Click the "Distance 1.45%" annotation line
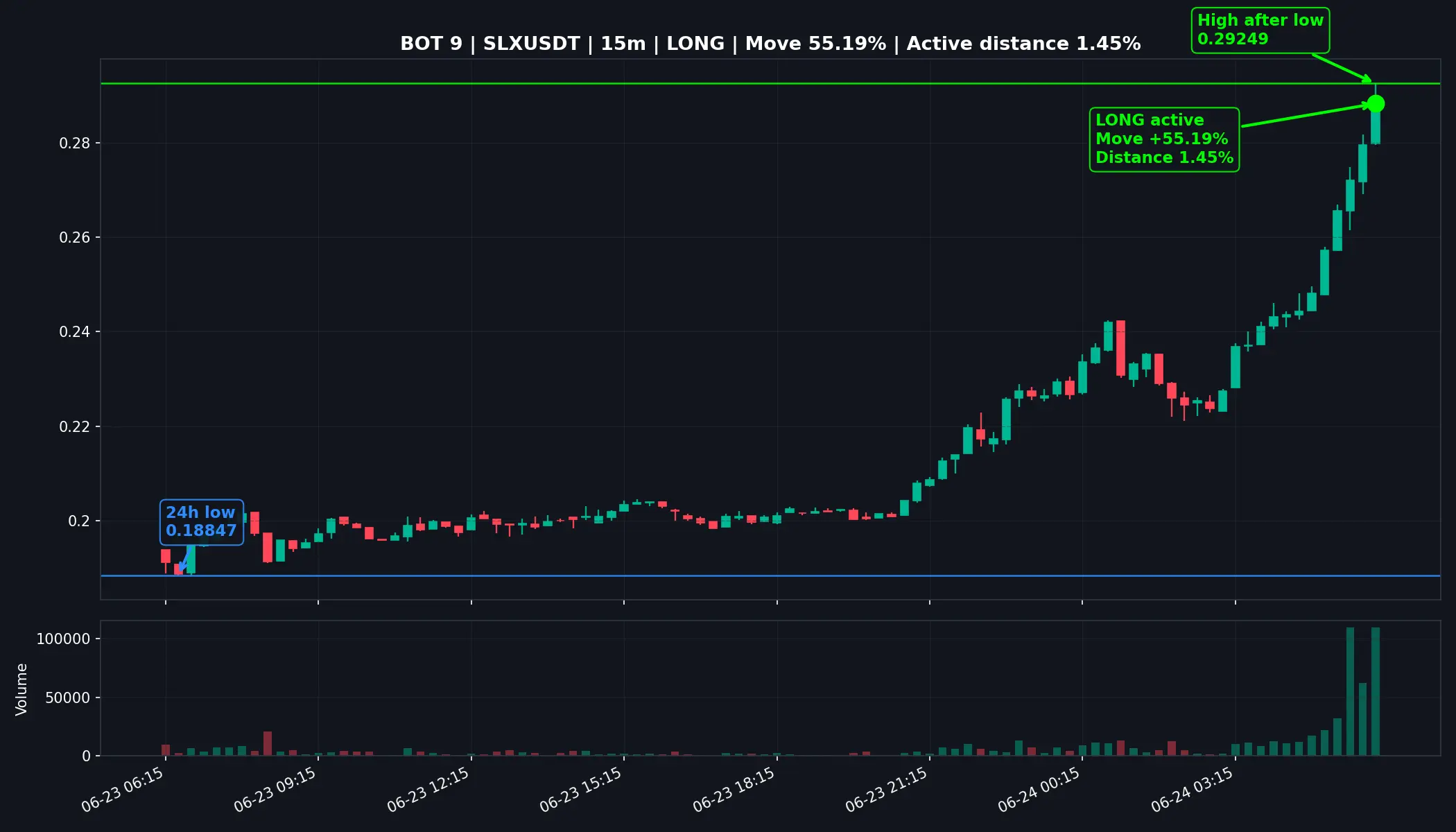This screenshot has height=832, width=1456. coord(1165,158)
